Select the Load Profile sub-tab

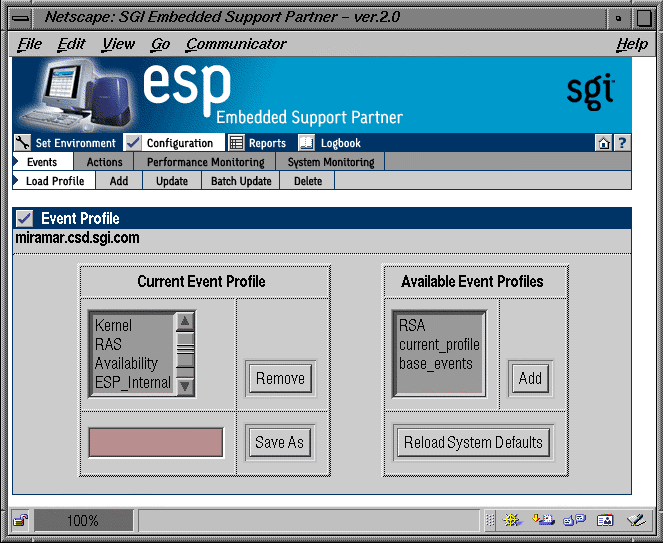pyautogui.click(x=54, y=181)
